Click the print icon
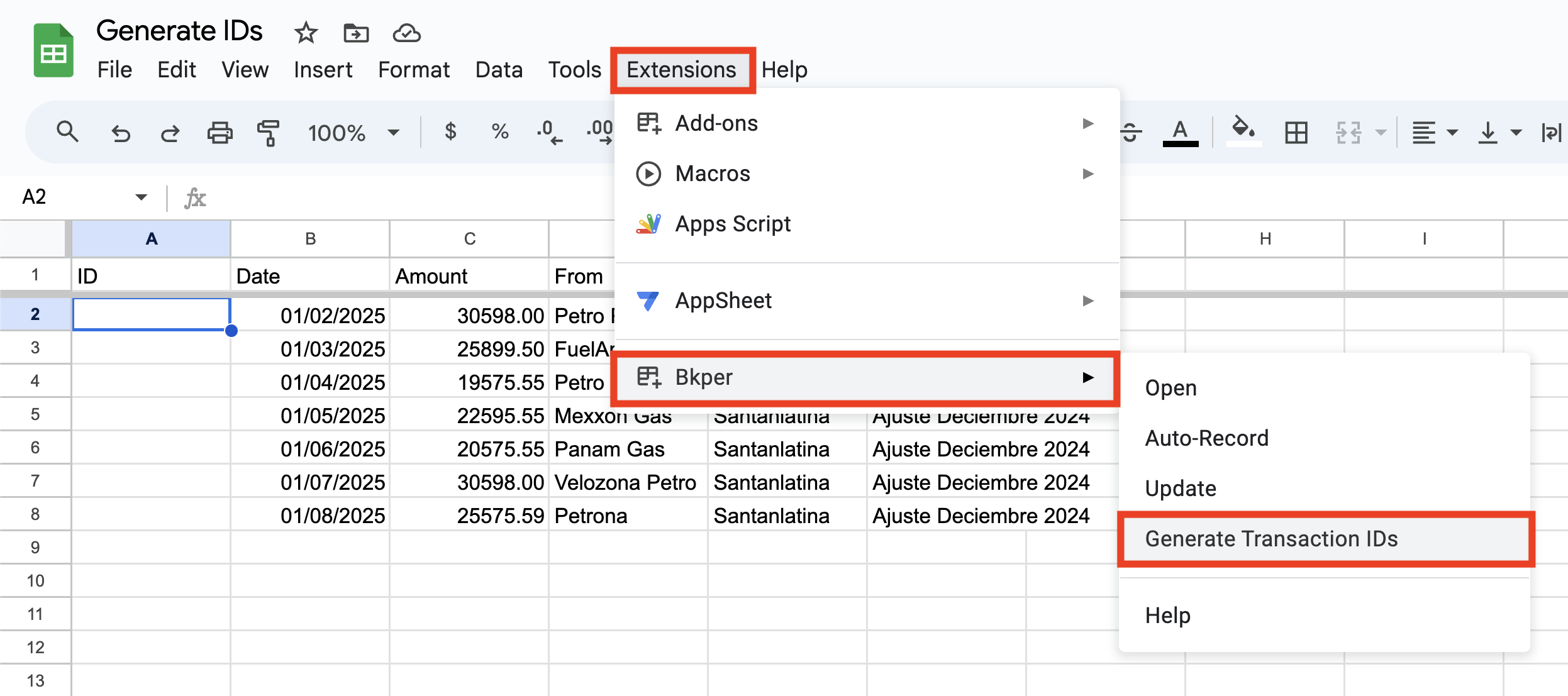This screenshot has height=696, width=1568. click(219, 132)
